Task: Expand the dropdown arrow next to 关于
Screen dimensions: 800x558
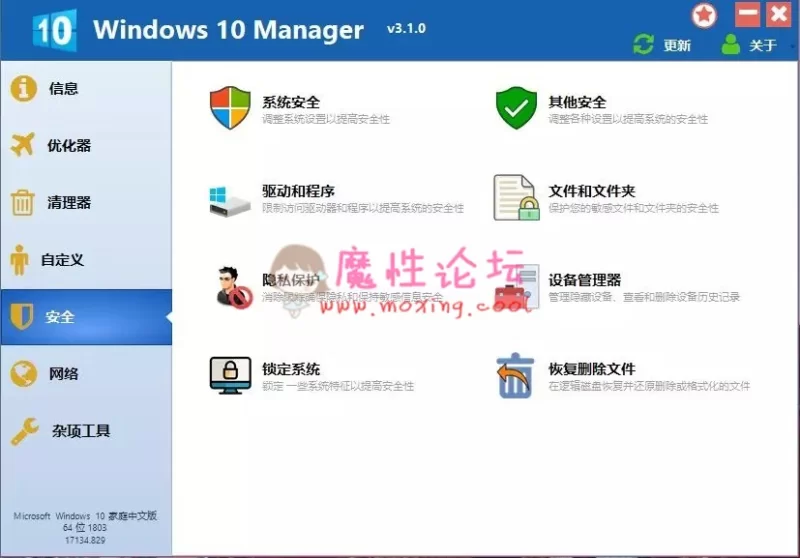Action: click(792, 46)
